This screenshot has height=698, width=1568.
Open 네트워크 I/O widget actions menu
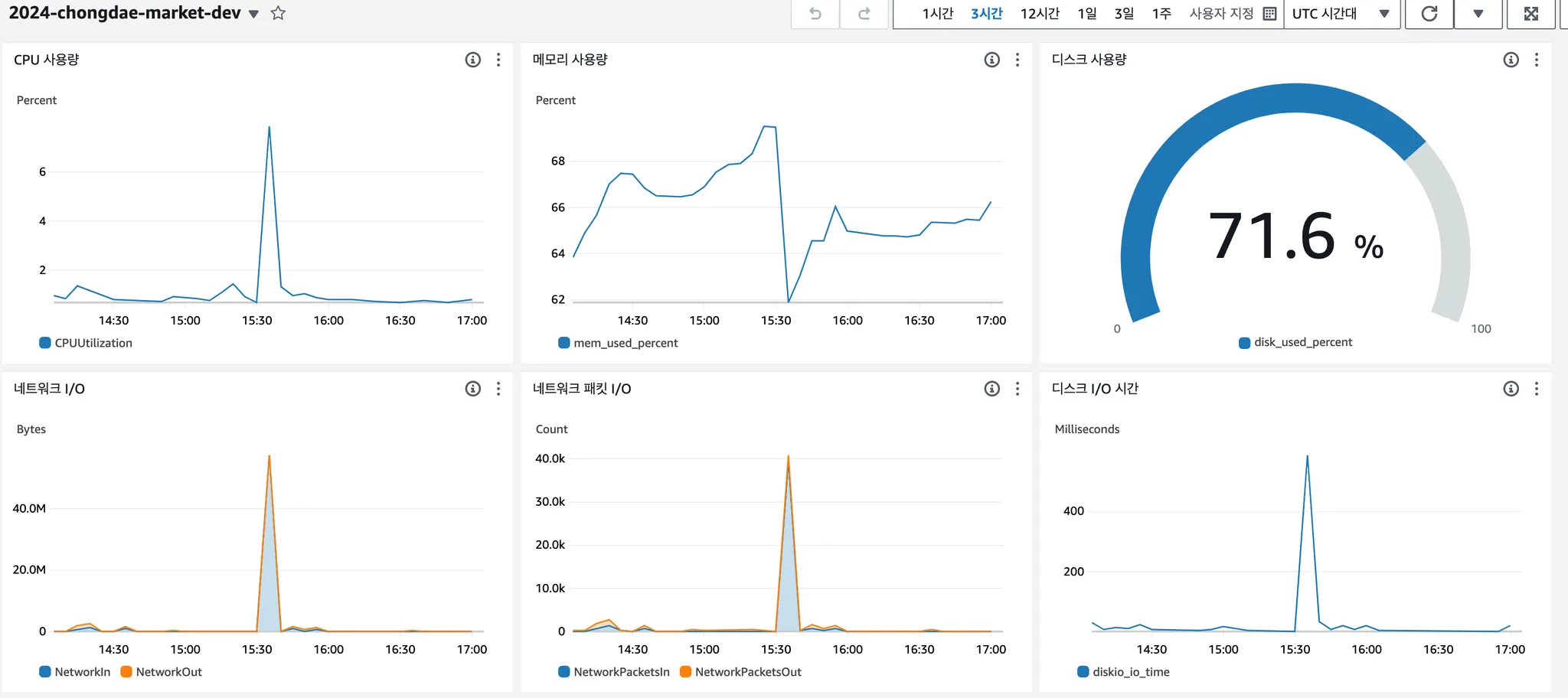click(x=498, y=389)
